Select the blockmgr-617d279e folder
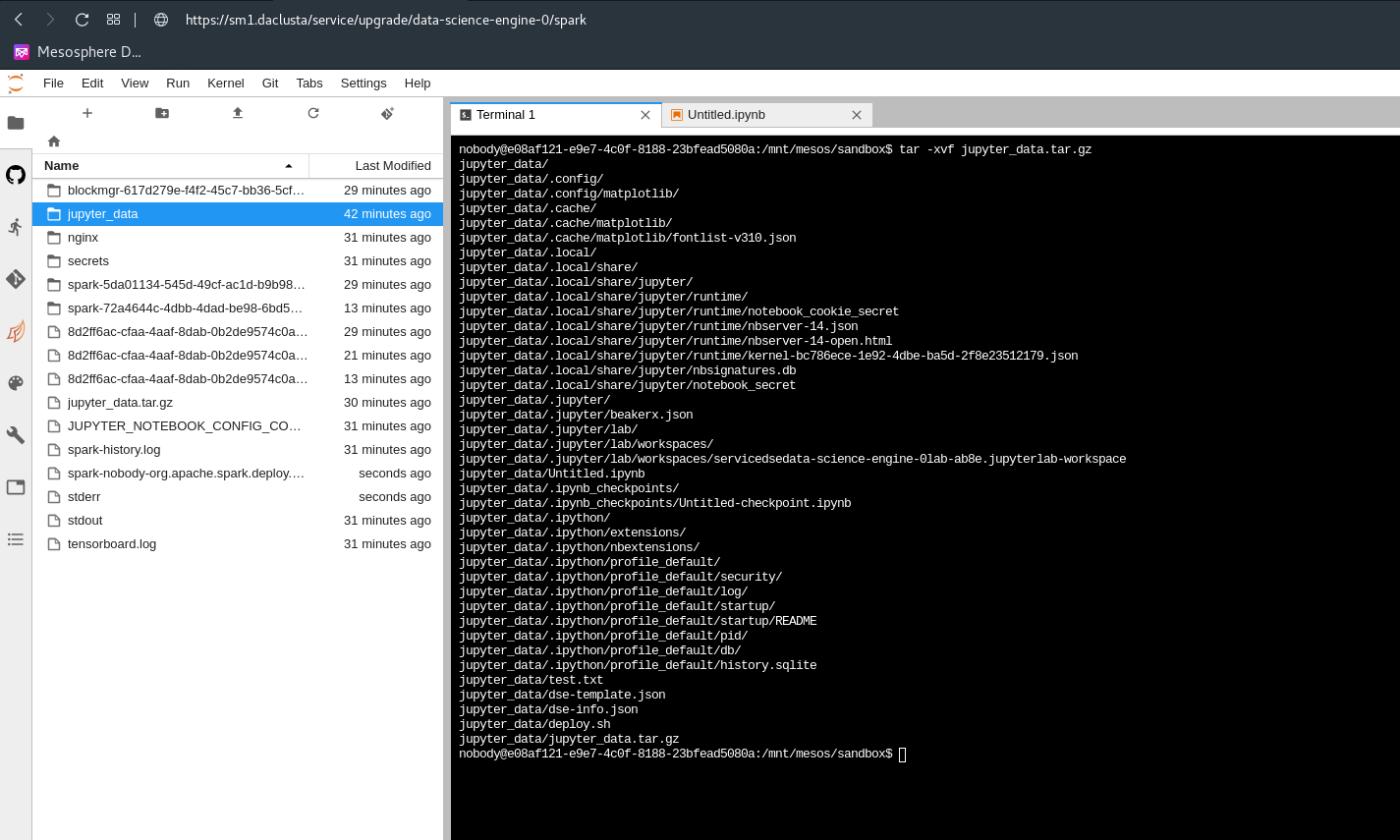The image size is (1400, 840). pos(238,191)
